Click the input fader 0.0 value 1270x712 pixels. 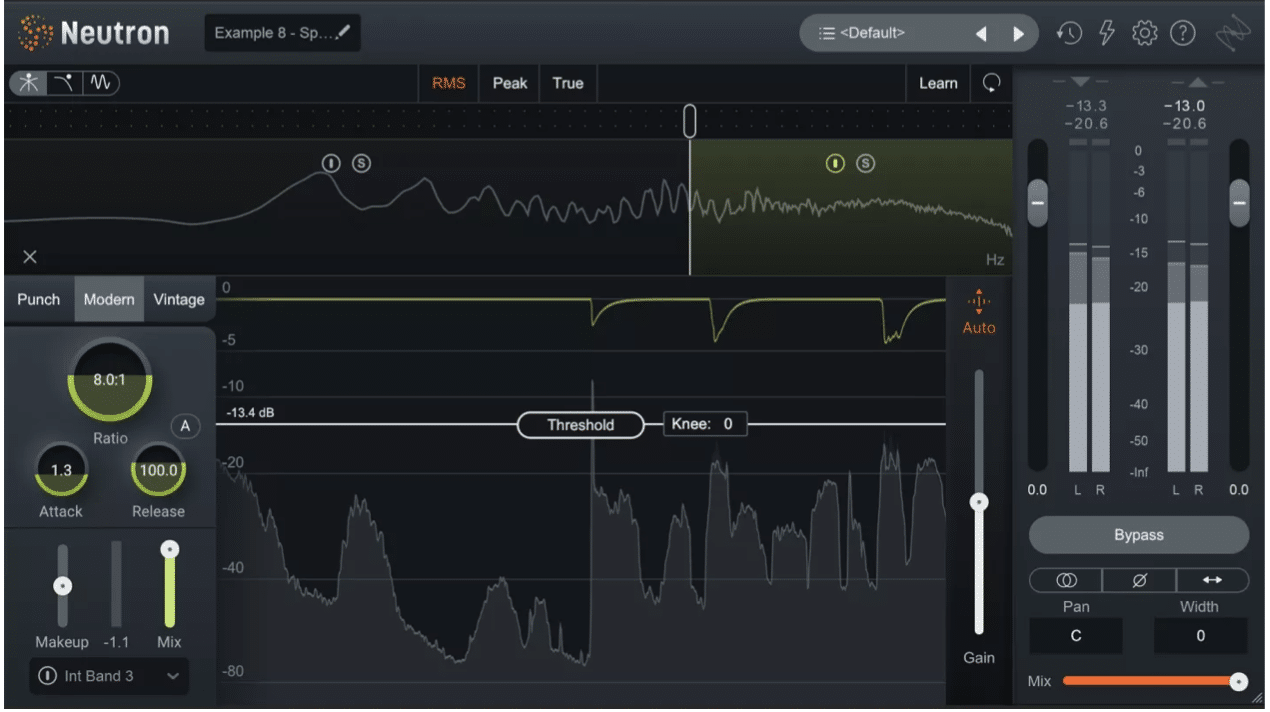pyautogui.click(x=1038, y=490)
